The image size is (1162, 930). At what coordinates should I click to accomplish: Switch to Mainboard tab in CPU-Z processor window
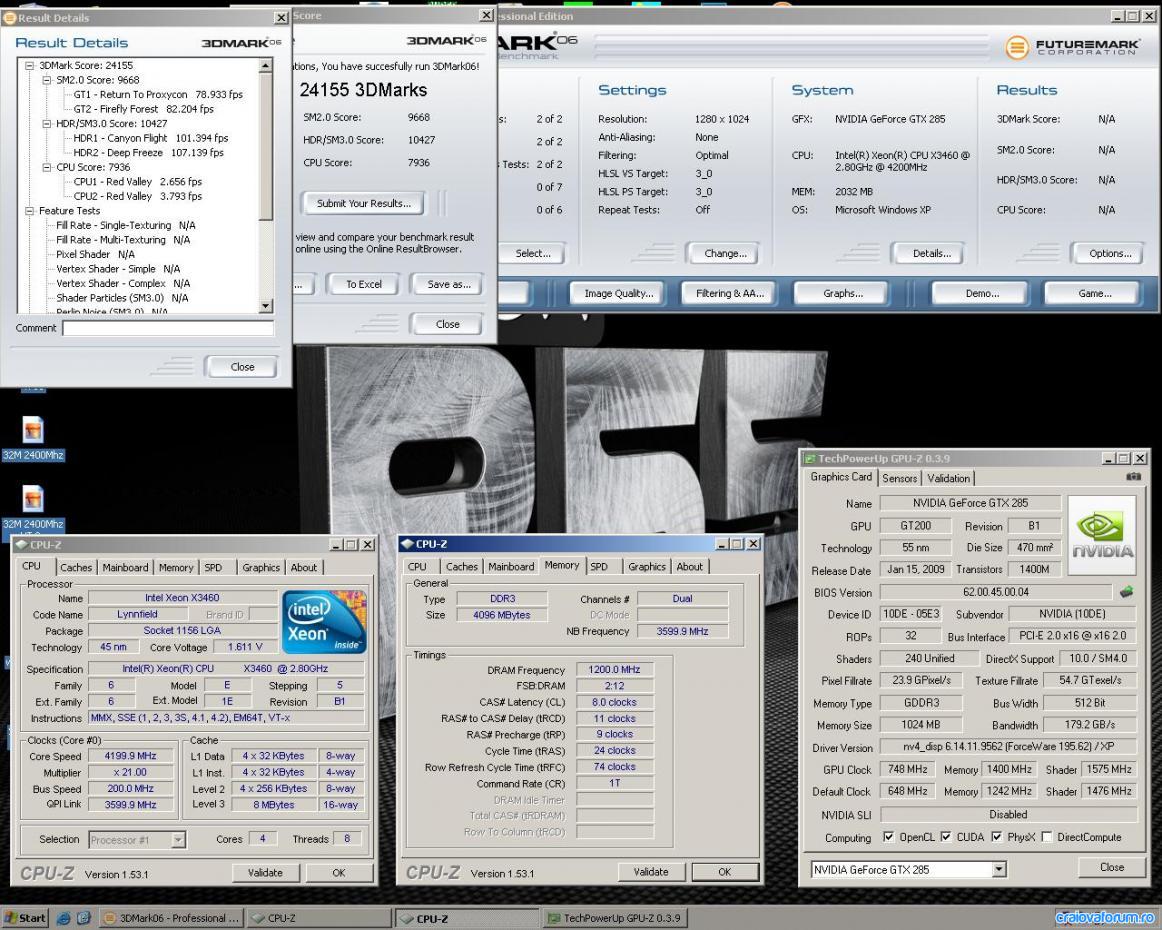point(125,567)
